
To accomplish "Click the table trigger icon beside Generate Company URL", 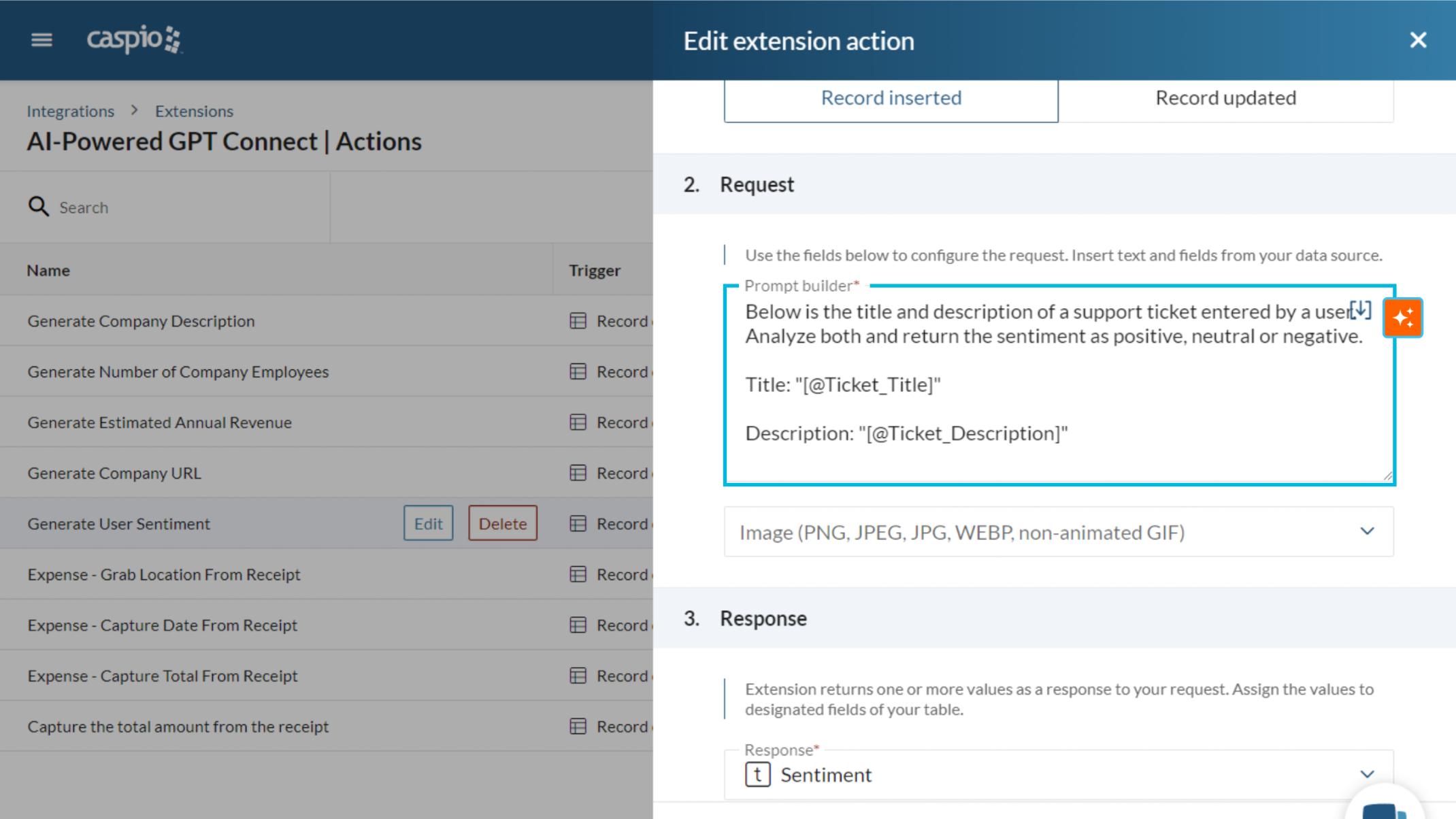I will pos(577,473).
